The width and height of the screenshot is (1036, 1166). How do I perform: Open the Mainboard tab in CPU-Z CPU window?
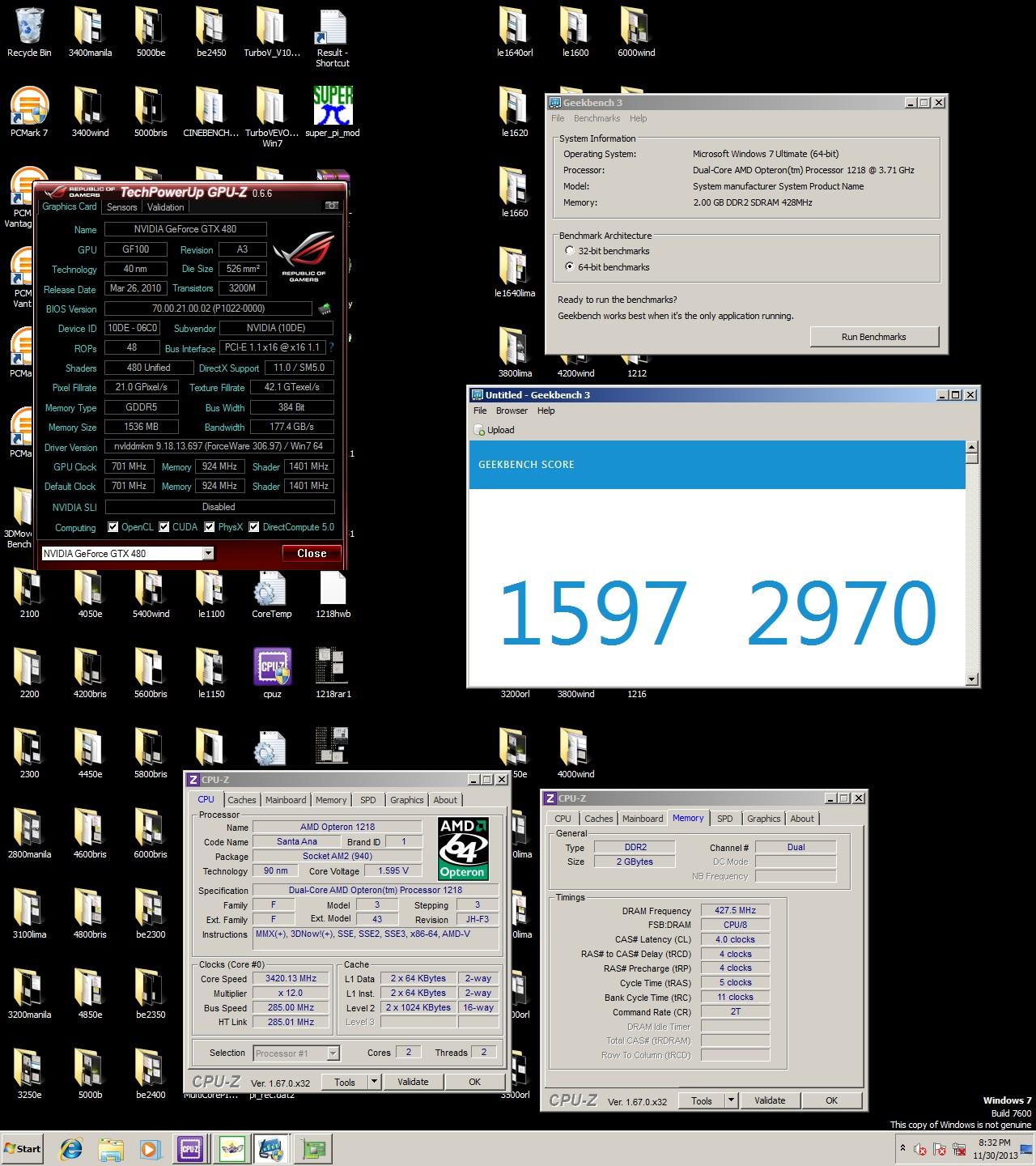[x=286, y=800]
